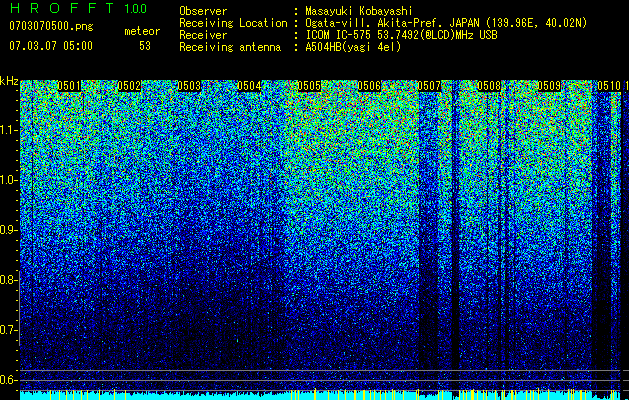Viewport: 629px width, 400px height.
Task: Click the 0.8 frequency axis label
Action: [x=9, y=280]
